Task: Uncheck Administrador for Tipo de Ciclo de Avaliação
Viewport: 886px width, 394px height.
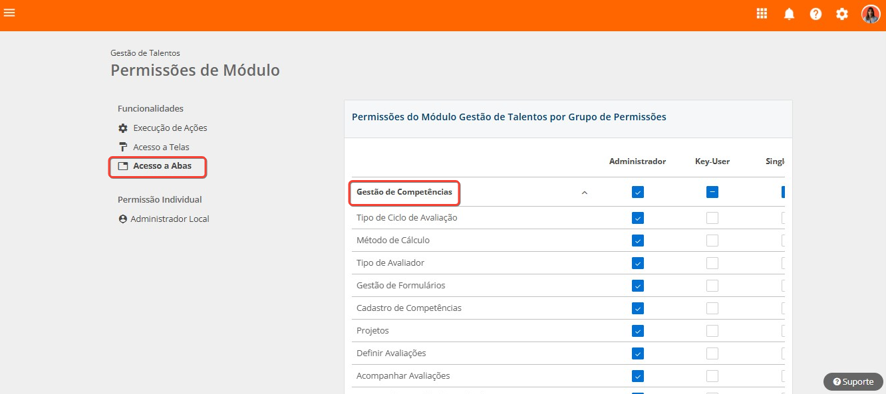Action: pyautogui.click(x=637, y=218)
